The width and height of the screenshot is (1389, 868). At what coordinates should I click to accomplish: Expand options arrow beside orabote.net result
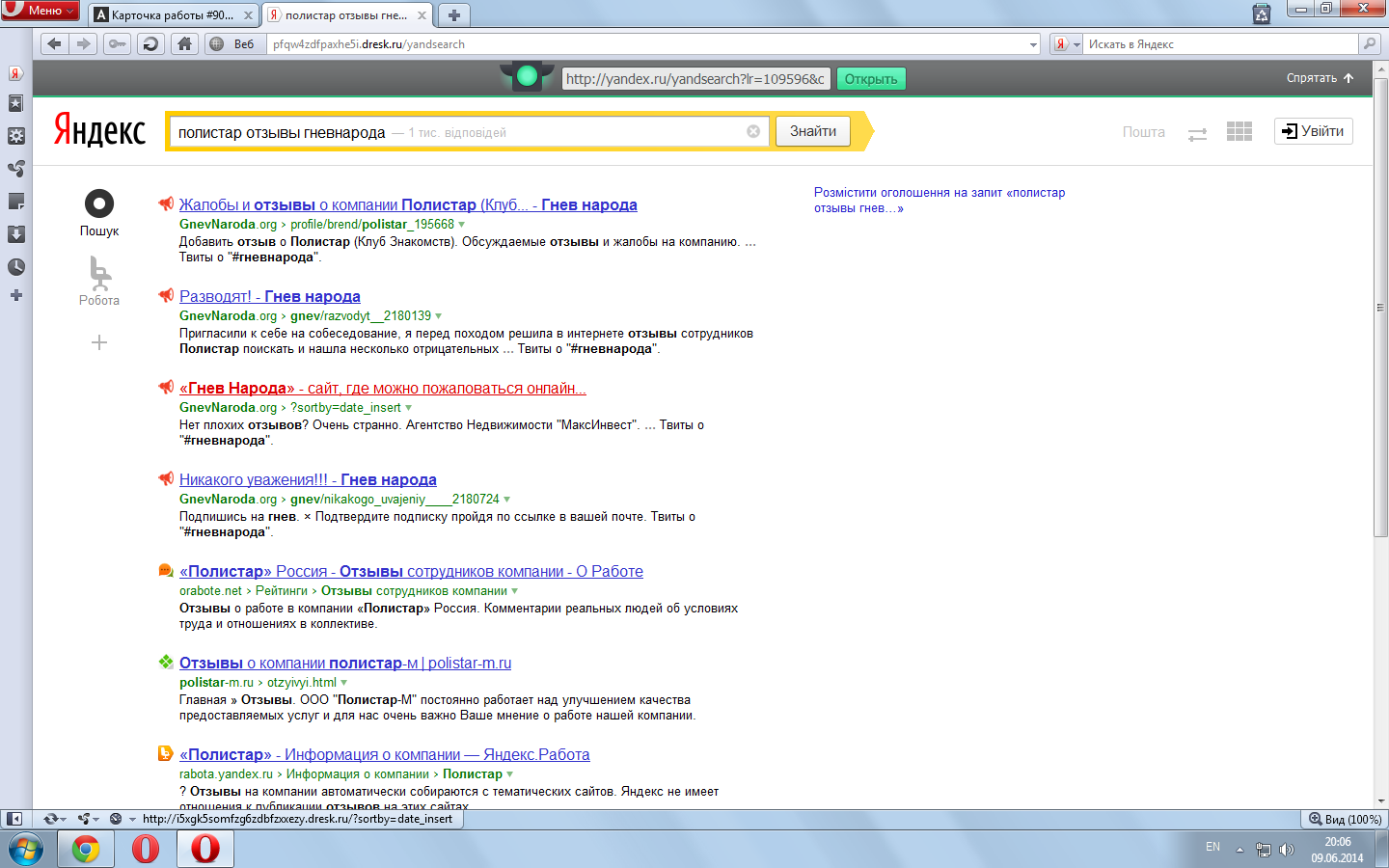click(x=514, y=591)
